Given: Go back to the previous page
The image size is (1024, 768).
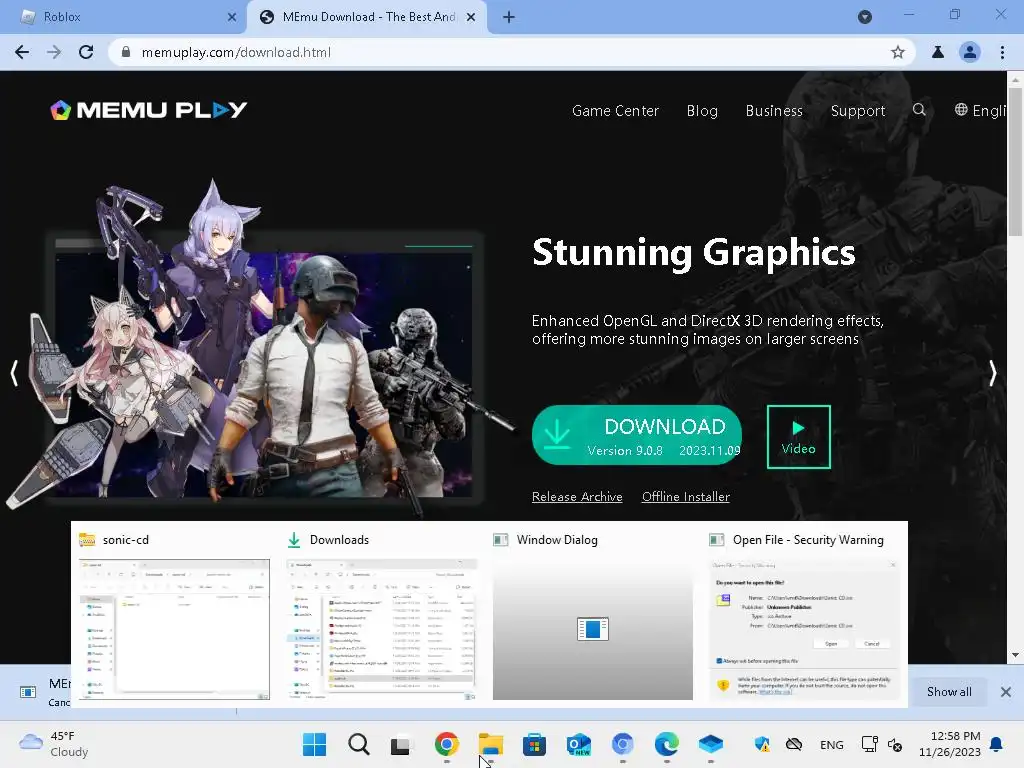Looking at the screenshot, I should (22, 52).
